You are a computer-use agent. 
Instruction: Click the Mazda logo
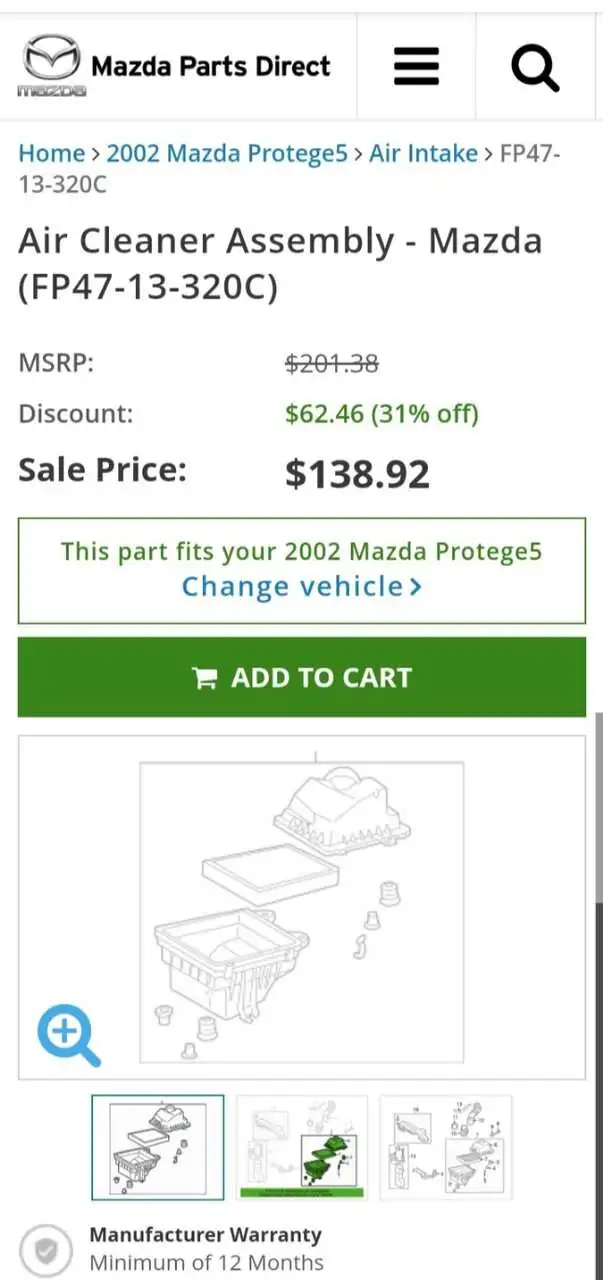click(x=51, y=66)
